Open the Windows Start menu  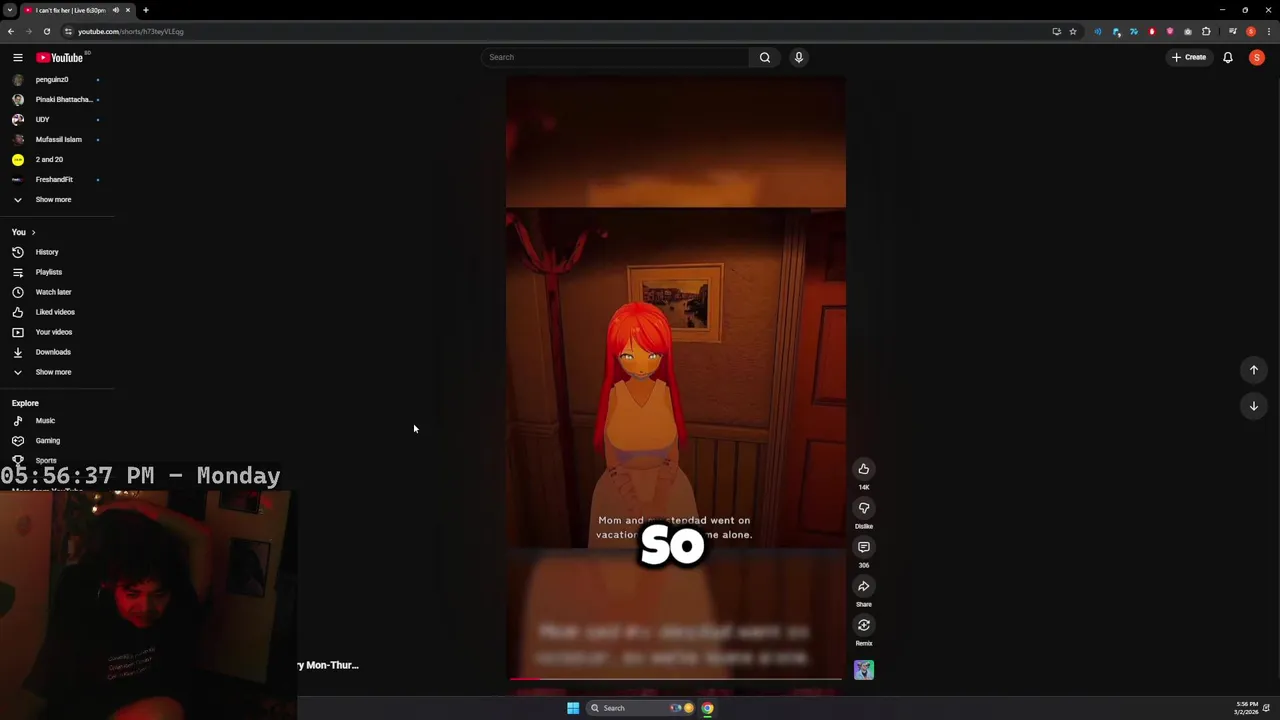[573, 708]
